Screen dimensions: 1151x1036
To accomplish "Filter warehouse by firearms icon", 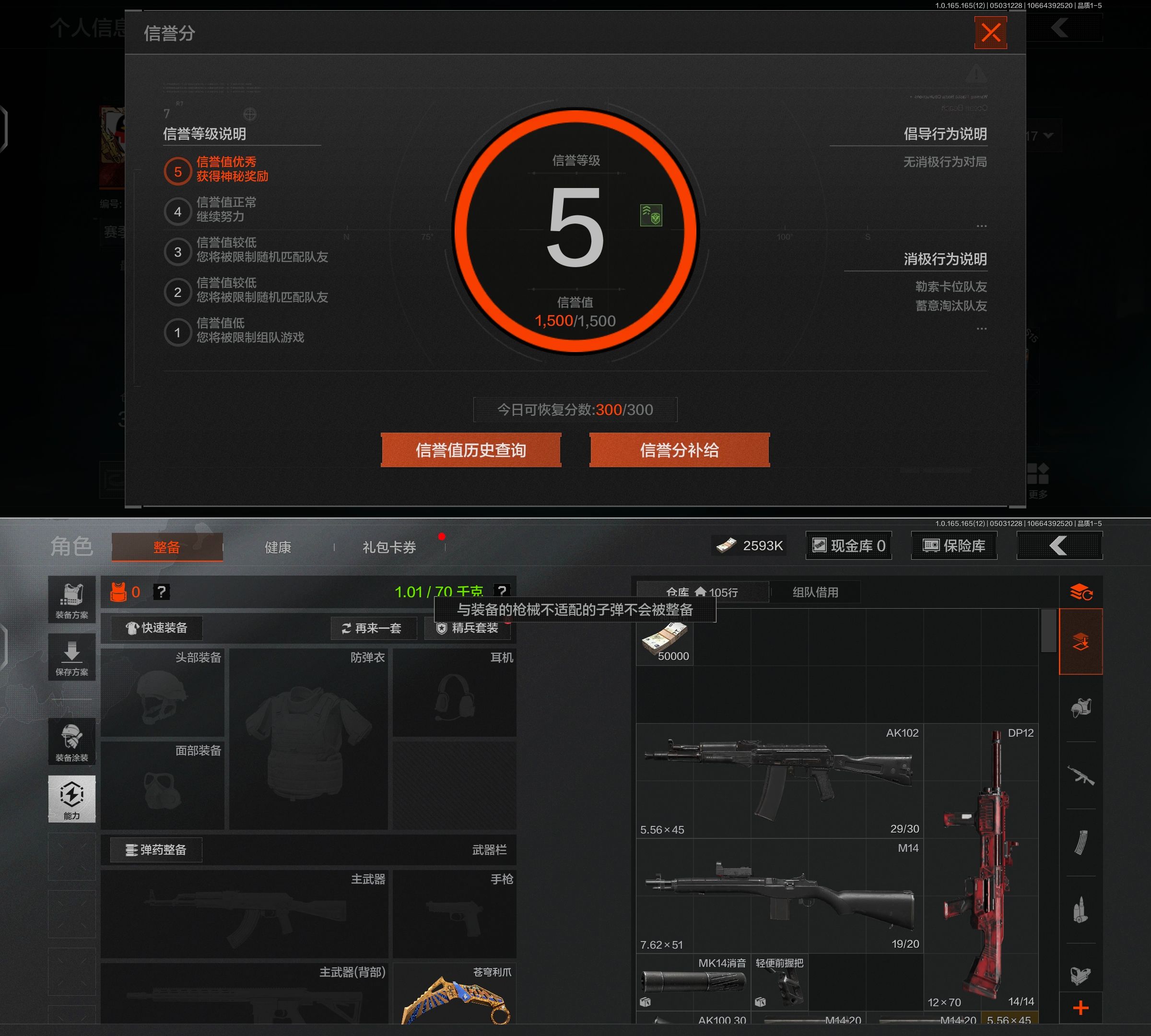I will coord(1081,775).
